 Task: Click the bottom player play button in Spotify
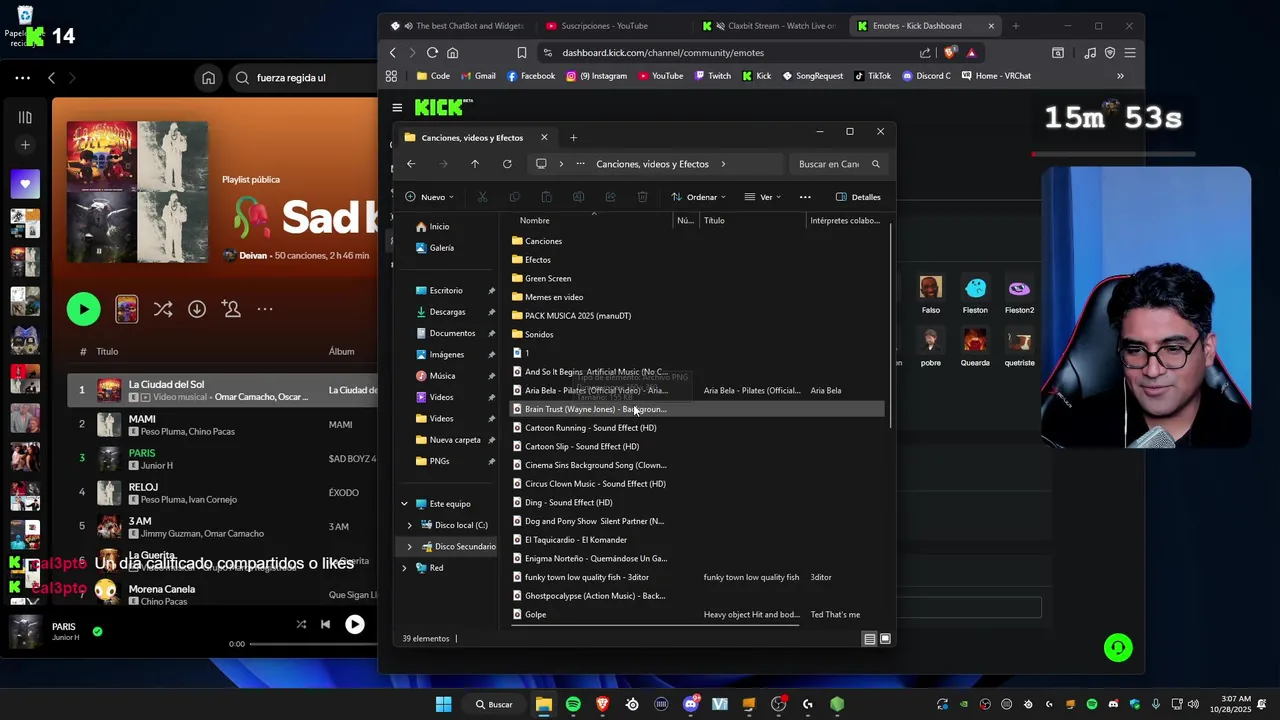click(x=354, y=624)
